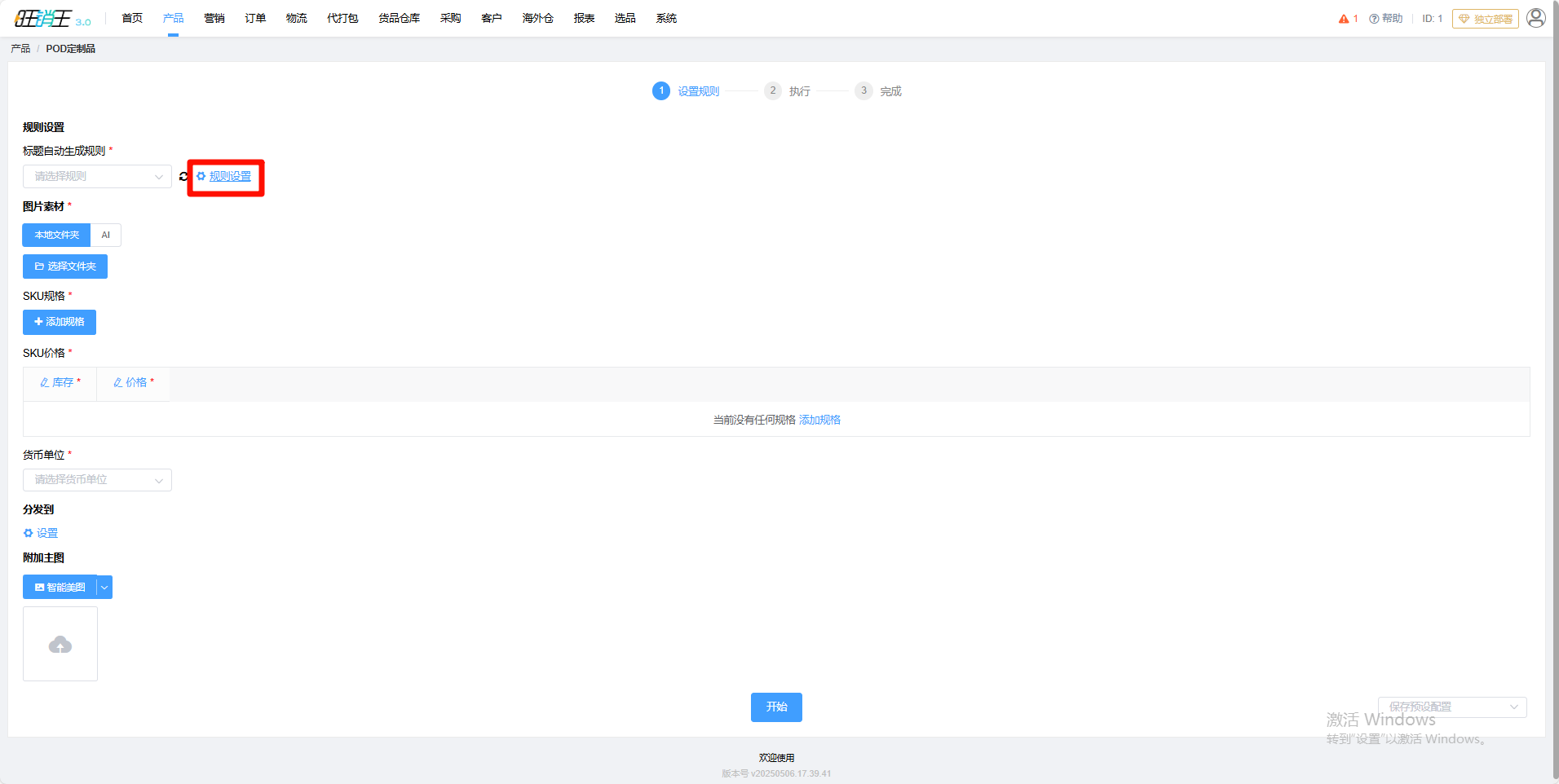Expand the 智能美图 arrow dropdown
Viewport: 1559px width, 784px height.
click(x=104, y=587)
